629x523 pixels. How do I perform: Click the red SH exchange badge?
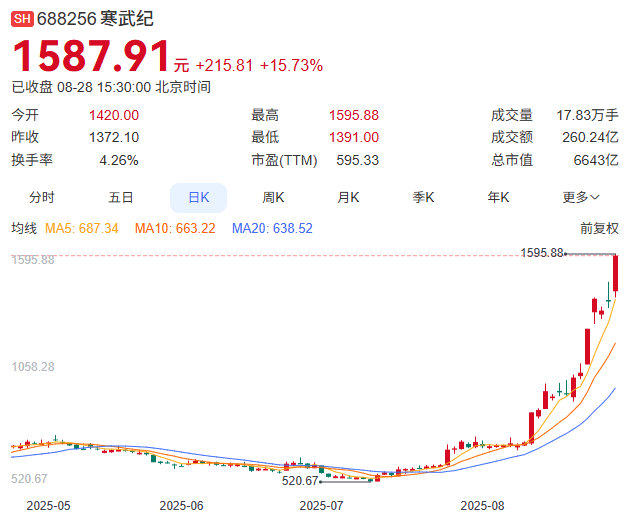22,19
